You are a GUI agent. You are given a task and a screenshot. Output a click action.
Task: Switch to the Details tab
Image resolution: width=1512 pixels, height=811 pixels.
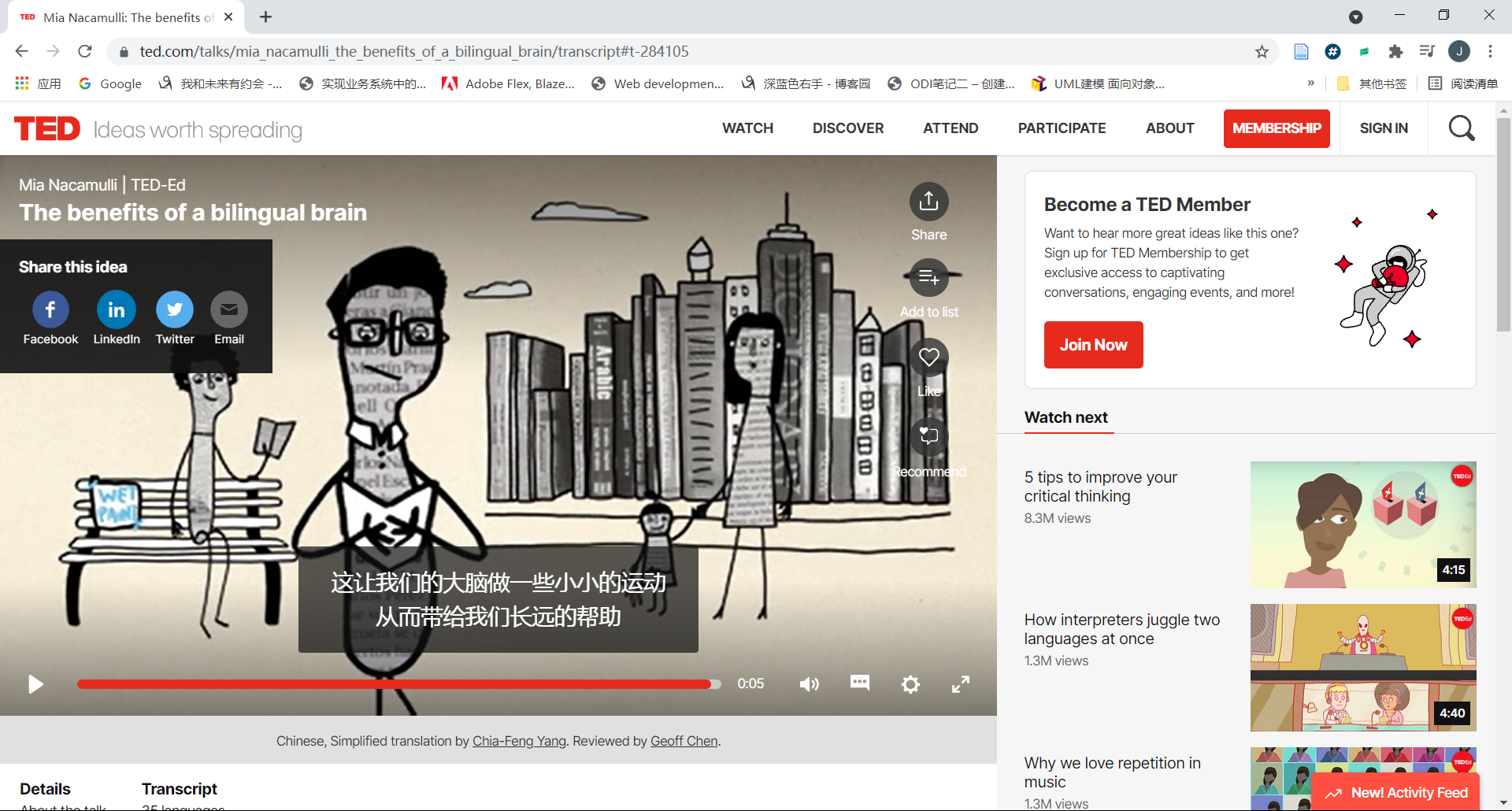coord(45,789)
